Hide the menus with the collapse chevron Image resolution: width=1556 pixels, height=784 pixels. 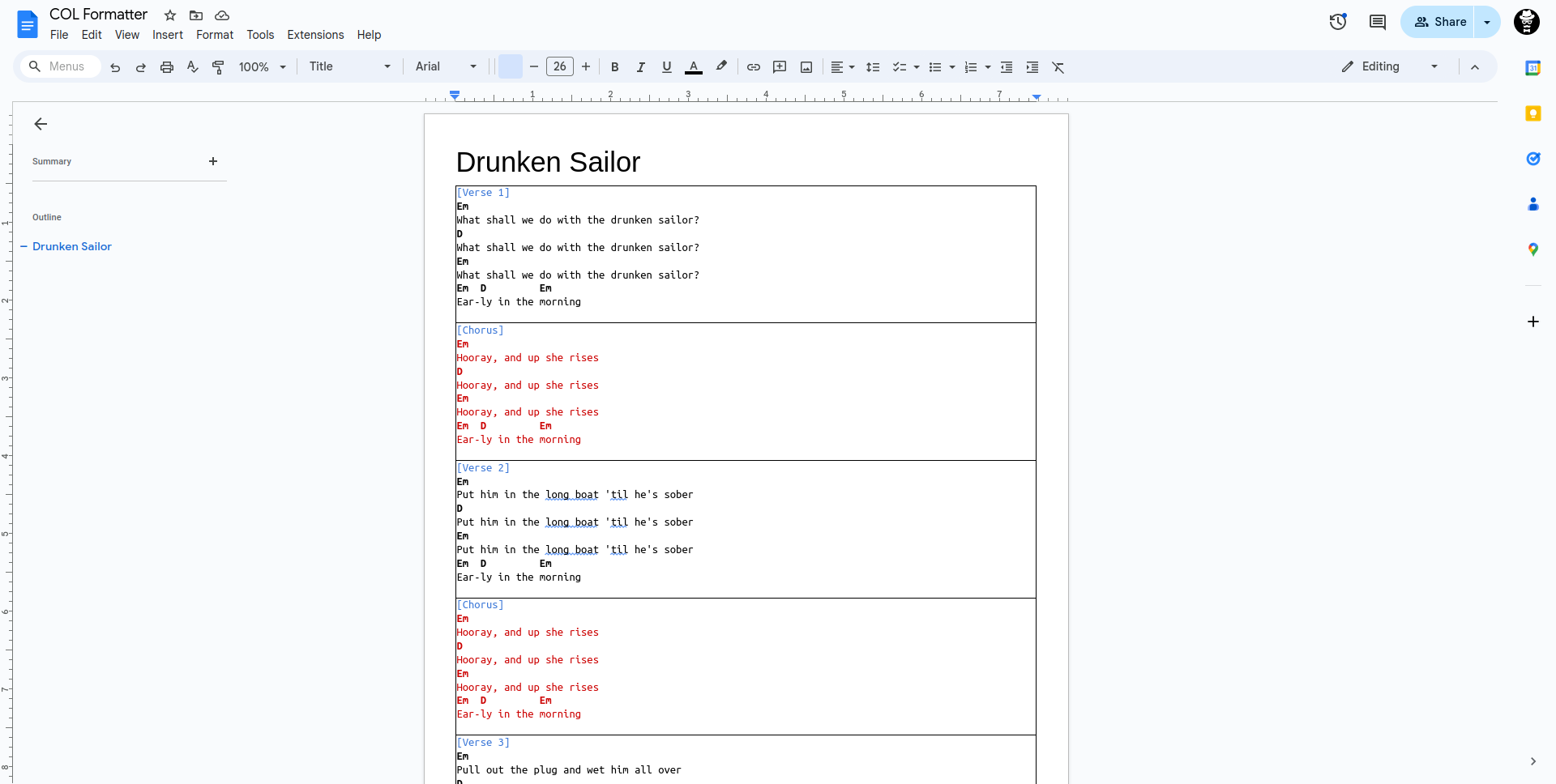(x=1475, y=67)
